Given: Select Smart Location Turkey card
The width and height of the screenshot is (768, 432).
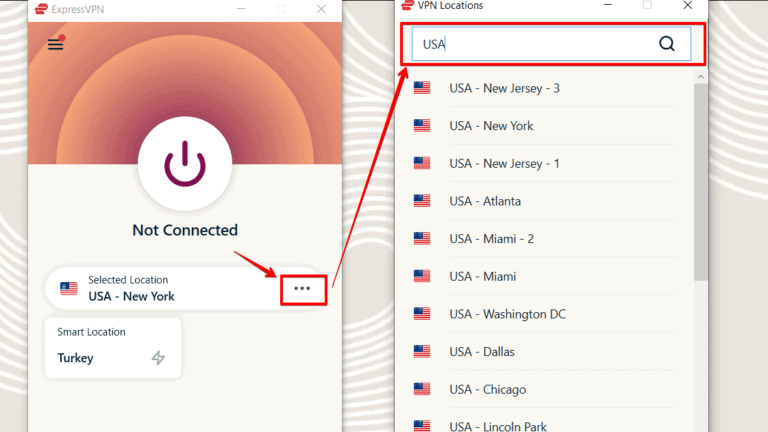Looking at the screenshot, I should (113, 348).
